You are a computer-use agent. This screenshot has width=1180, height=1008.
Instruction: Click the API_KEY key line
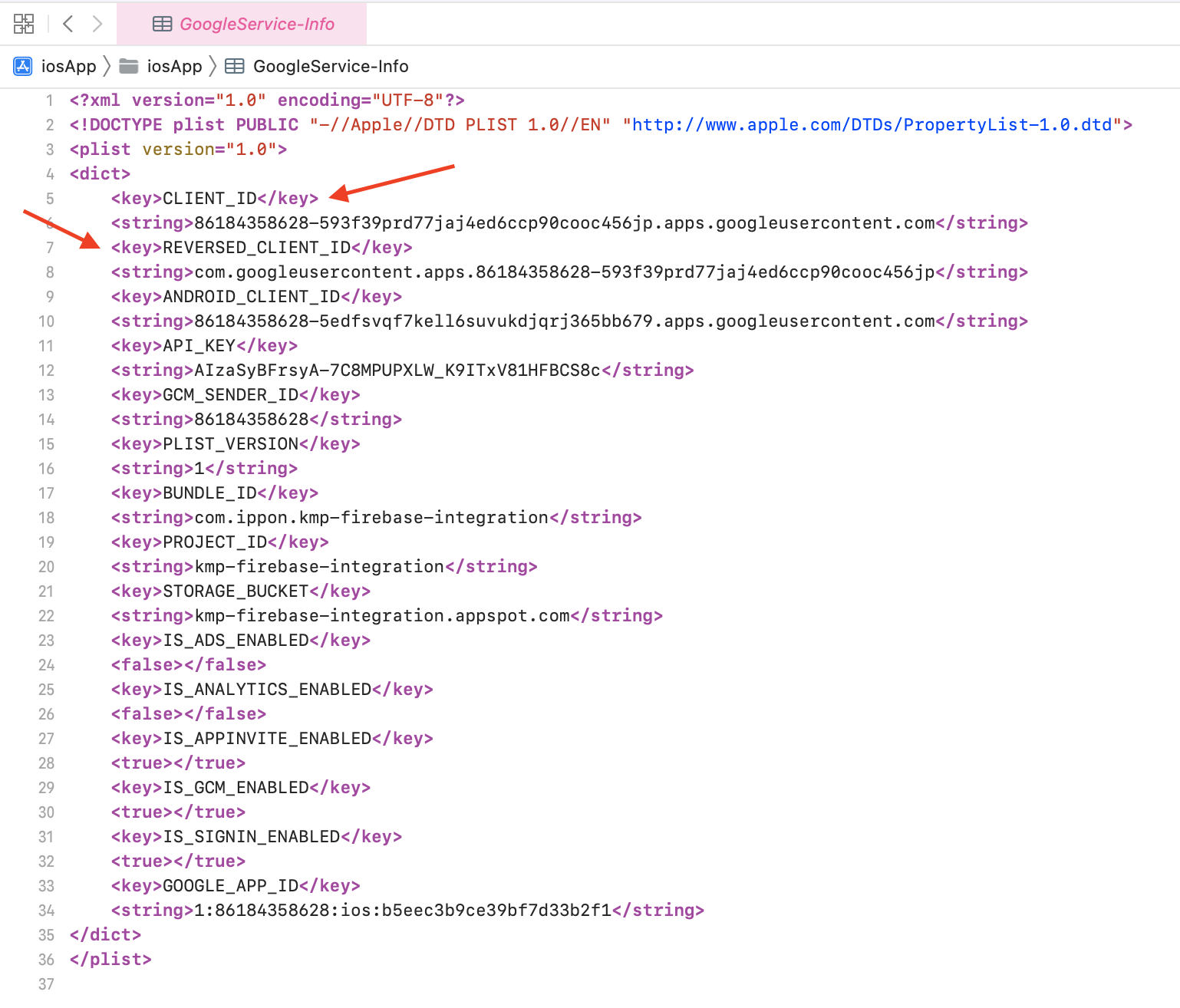click(x=204, y=345)
